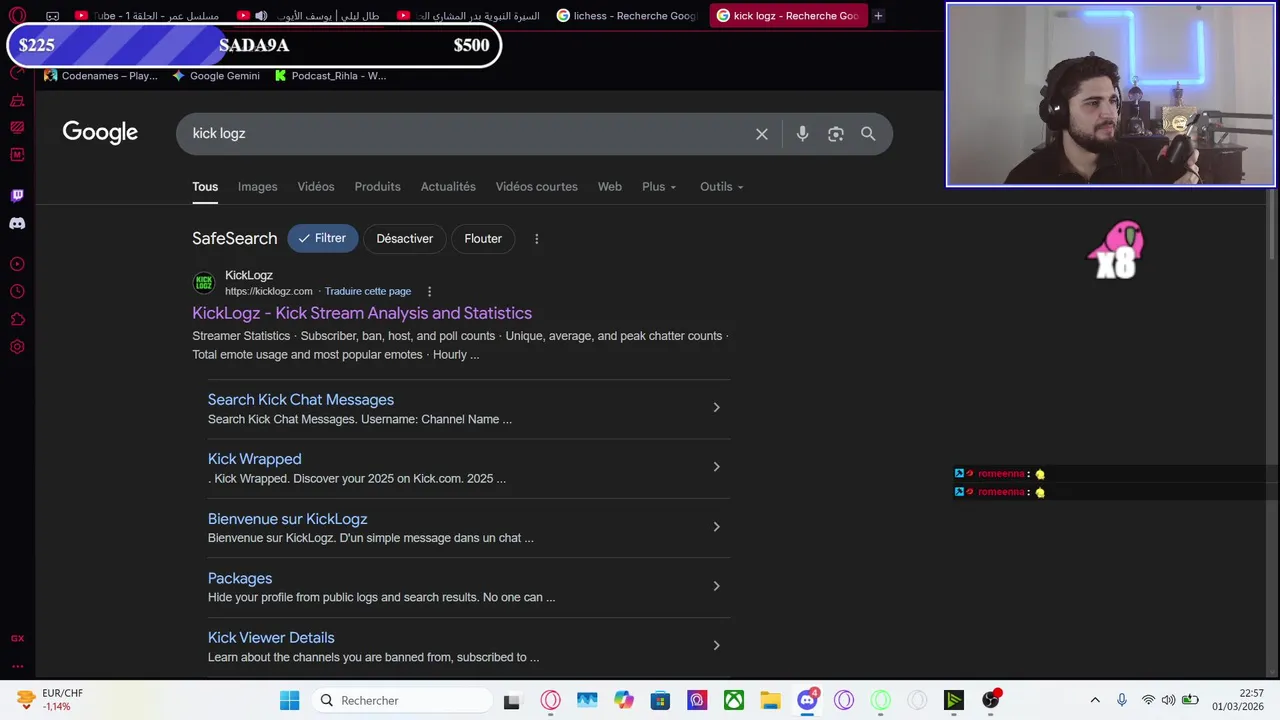Open sidebar settings gear icon
This screenshot has width=1280, height=720.
[17, 347]
